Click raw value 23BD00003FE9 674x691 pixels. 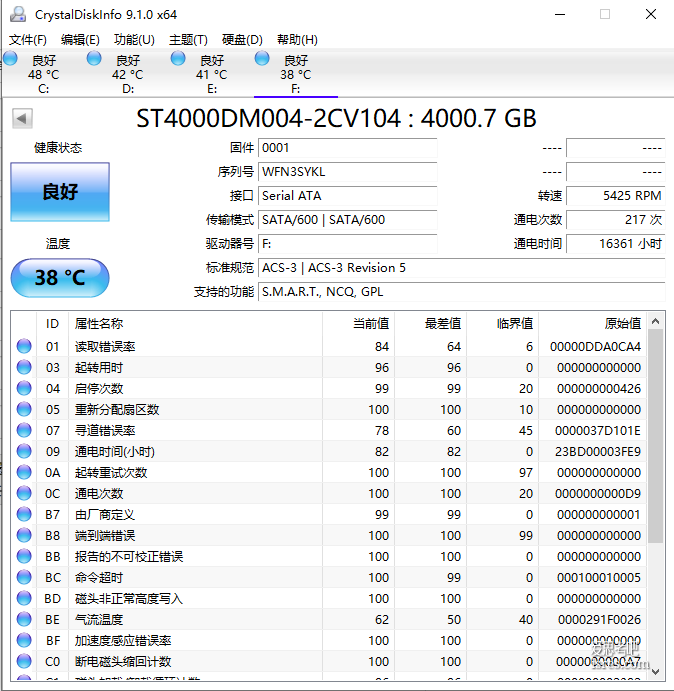pos(598,451)
